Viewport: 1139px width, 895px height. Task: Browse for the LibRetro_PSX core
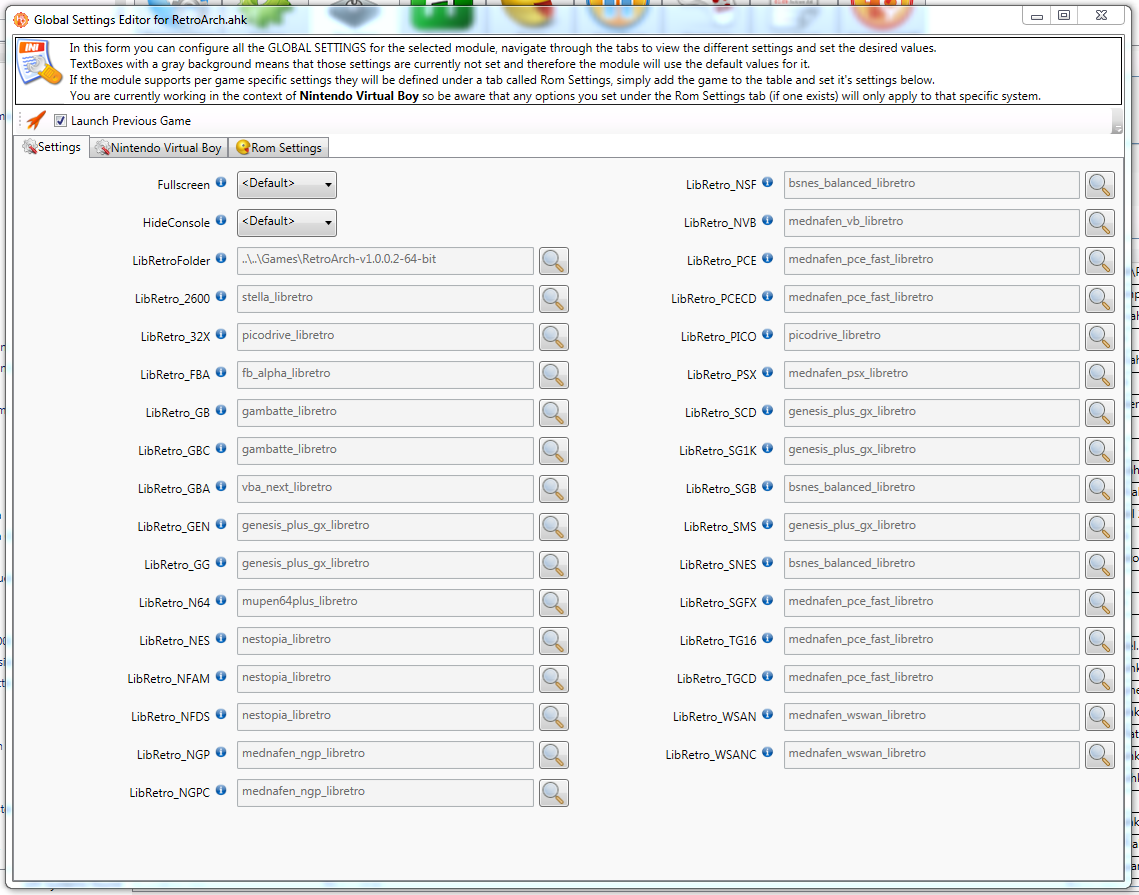(1100, 375)
